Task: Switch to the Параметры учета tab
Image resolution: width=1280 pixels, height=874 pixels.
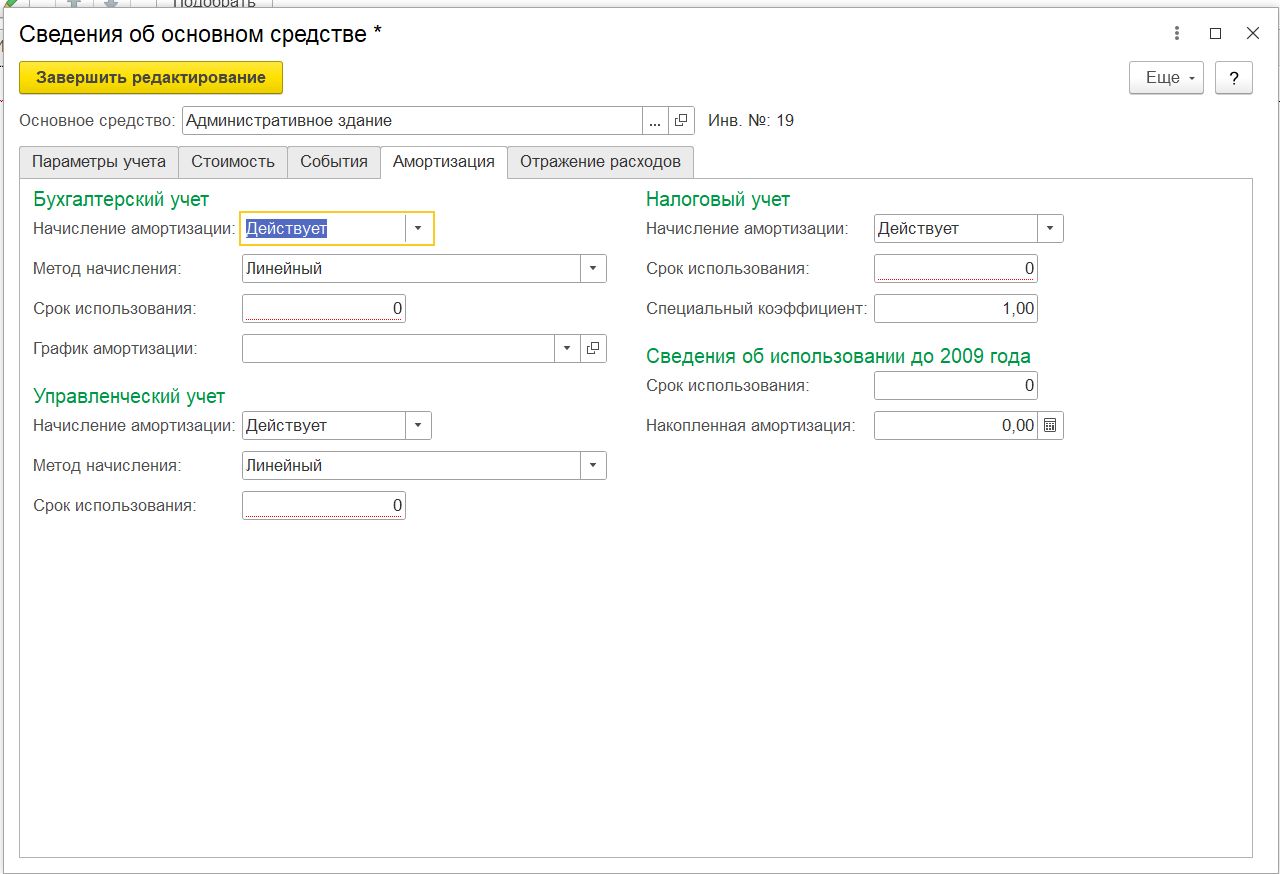Action: pos(99,162)
